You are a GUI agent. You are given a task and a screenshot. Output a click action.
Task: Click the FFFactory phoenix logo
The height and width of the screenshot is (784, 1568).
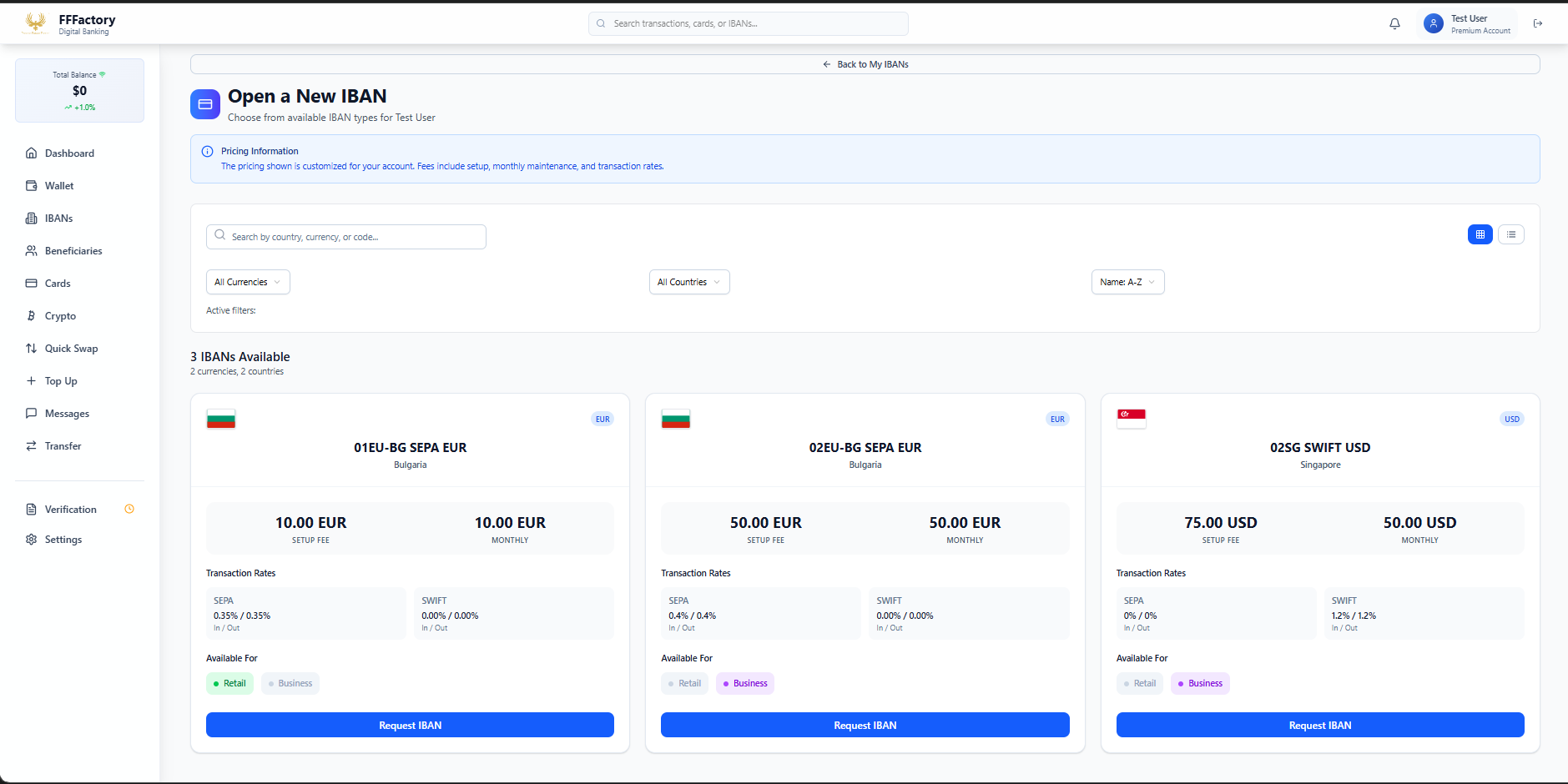[35, 24]
